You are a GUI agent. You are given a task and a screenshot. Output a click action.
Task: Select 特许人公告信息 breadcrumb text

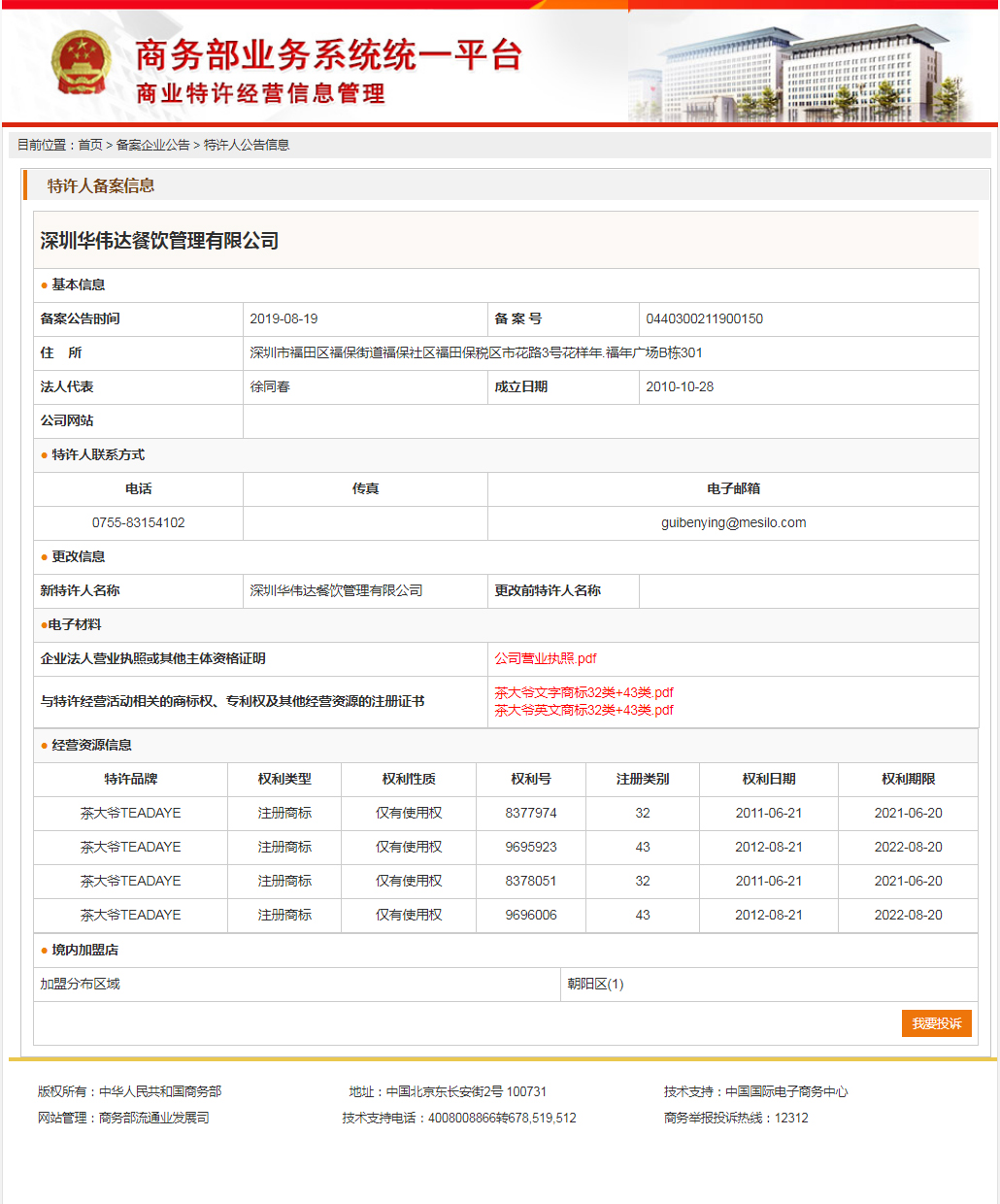point(247,145)
